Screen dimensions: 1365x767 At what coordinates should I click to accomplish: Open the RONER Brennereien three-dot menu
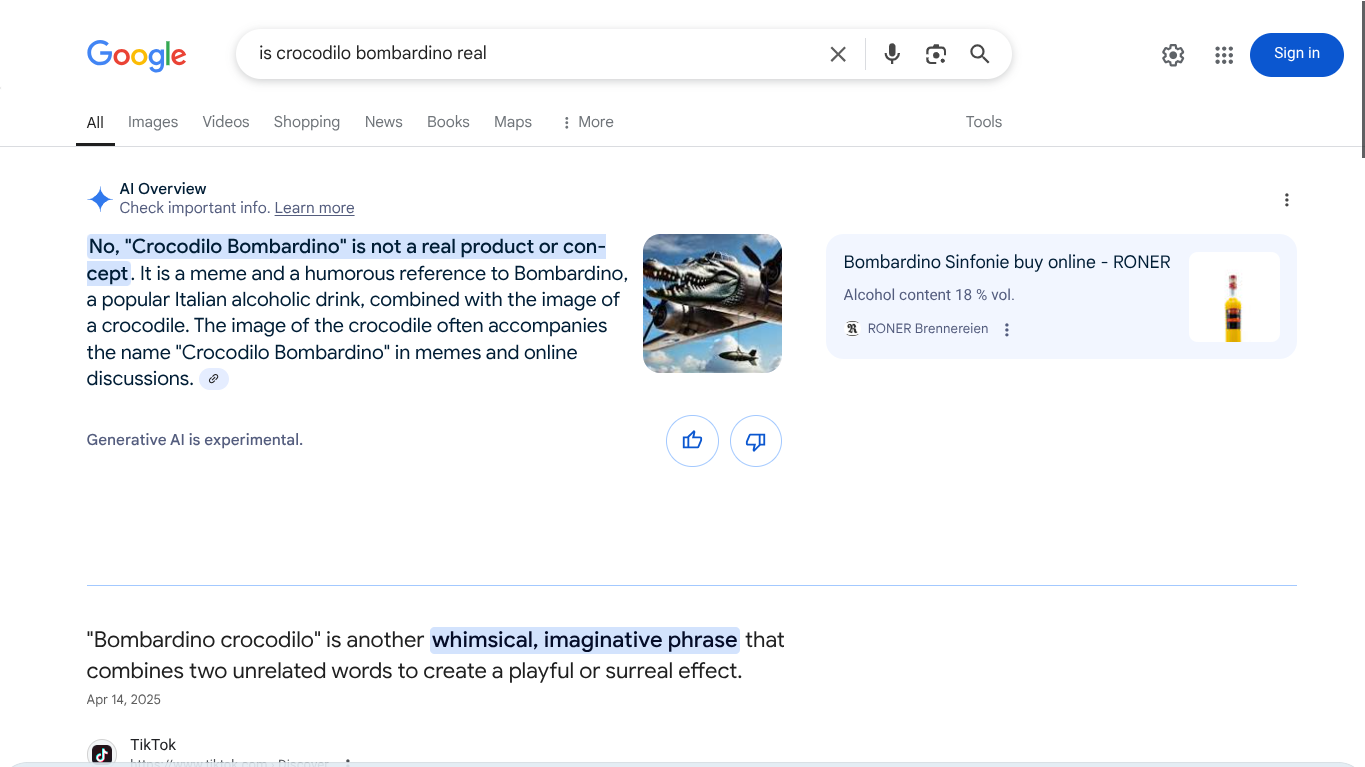click(x=1007, y=329)
